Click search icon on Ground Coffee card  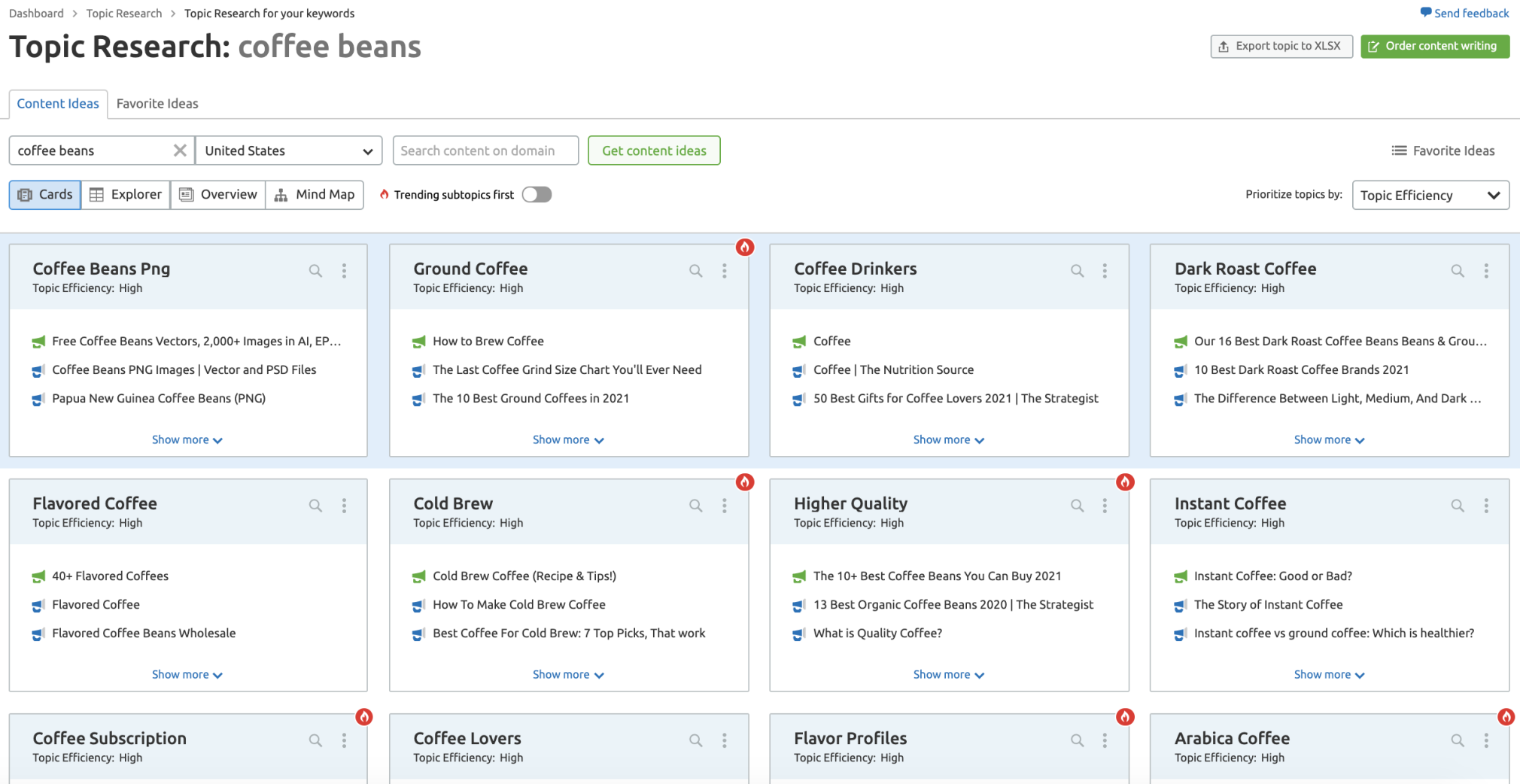(x=696, y=271)
